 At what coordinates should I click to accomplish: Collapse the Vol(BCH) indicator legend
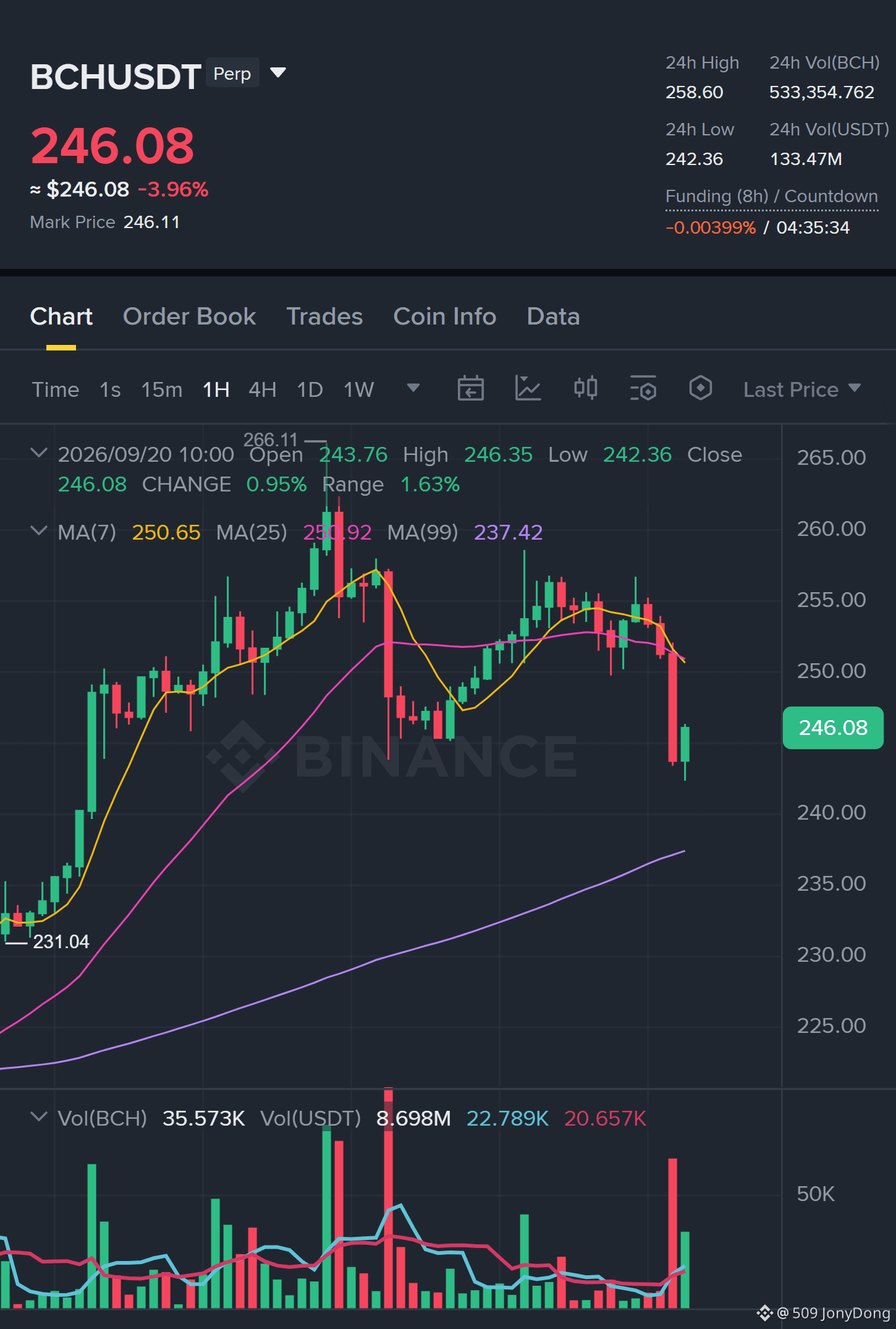38,1117
